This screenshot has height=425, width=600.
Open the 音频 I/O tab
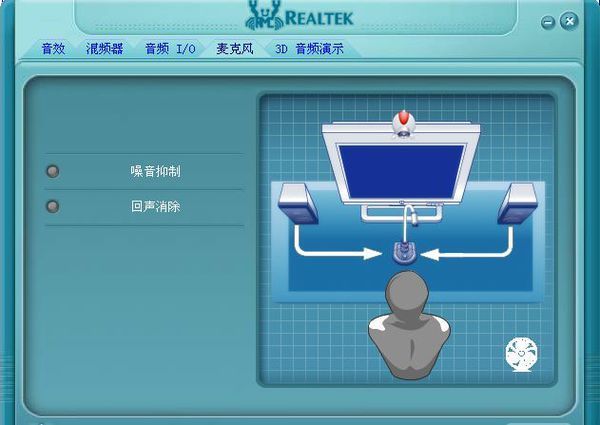coord(170,49)
